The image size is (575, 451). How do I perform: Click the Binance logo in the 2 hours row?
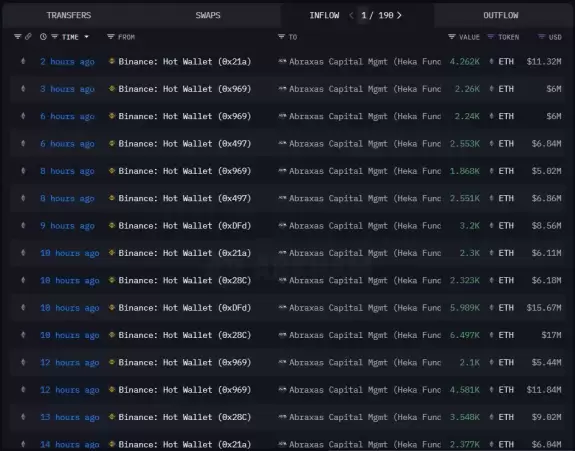click(112, 61)
